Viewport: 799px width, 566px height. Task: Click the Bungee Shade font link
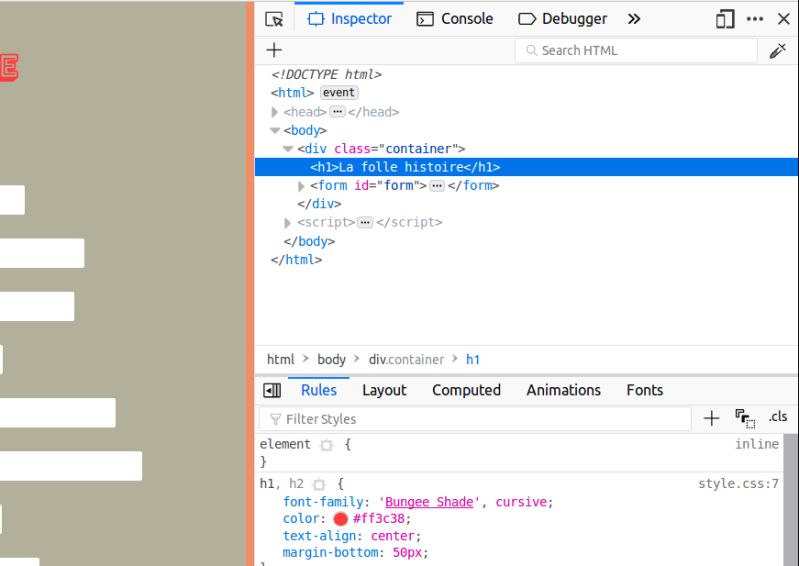click(x=429, y=502)
